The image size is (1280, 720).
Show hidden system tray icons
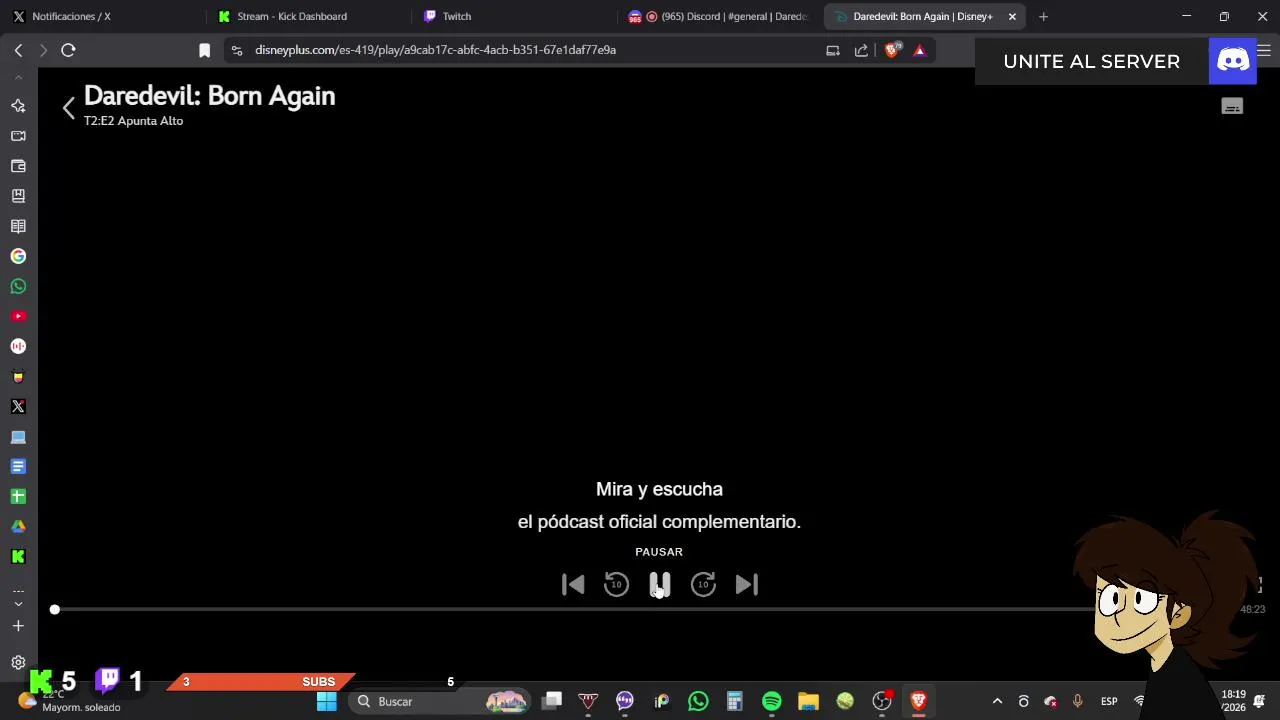tap(997, 701)
